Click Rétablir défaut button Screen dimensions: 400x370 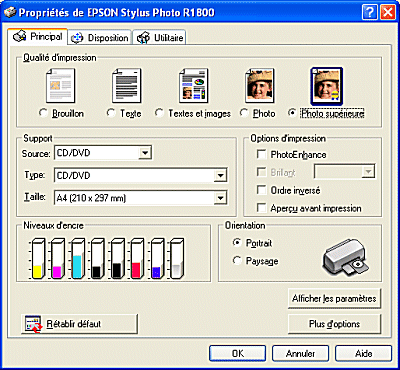tap(79, 324)
